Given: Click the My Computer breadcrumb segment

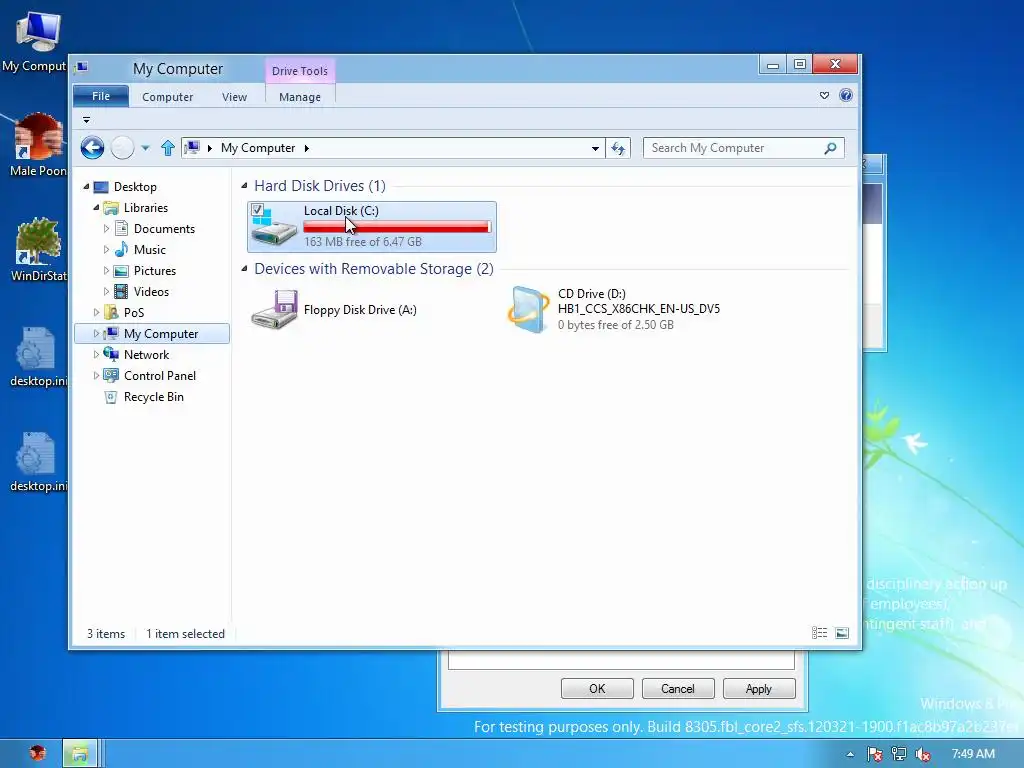Looking at the screenshot, I should (258, 148).
